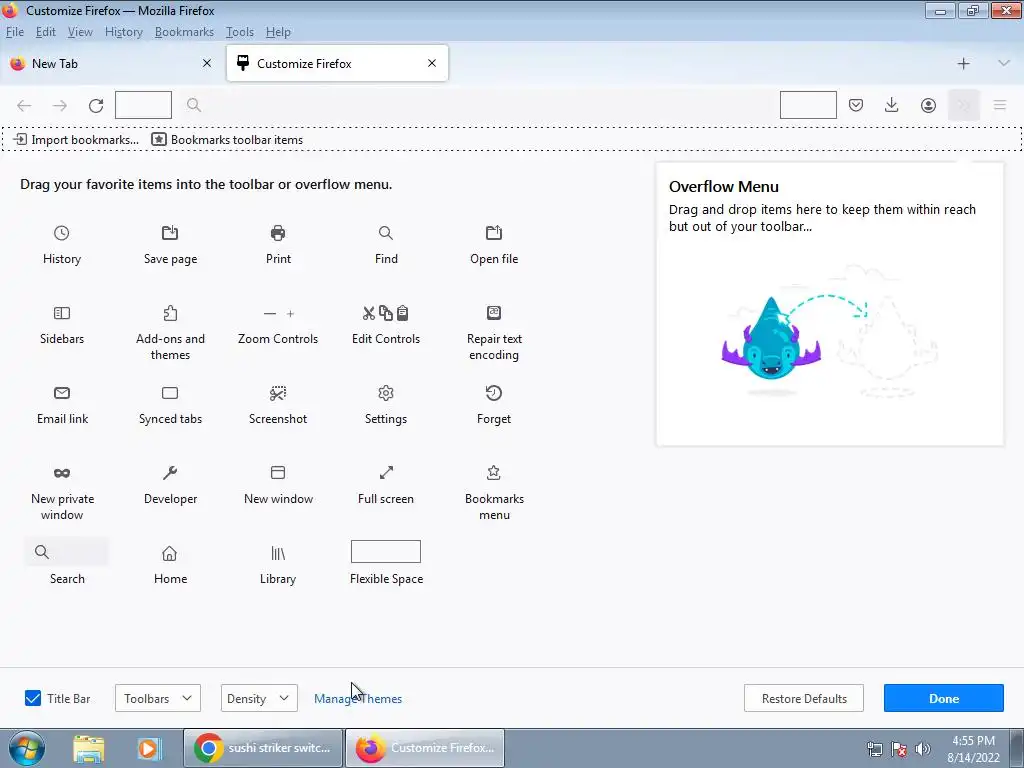This screenshot has width=1024, height=768.
Task: Click the Print icon
Action: tap(278, 233)
